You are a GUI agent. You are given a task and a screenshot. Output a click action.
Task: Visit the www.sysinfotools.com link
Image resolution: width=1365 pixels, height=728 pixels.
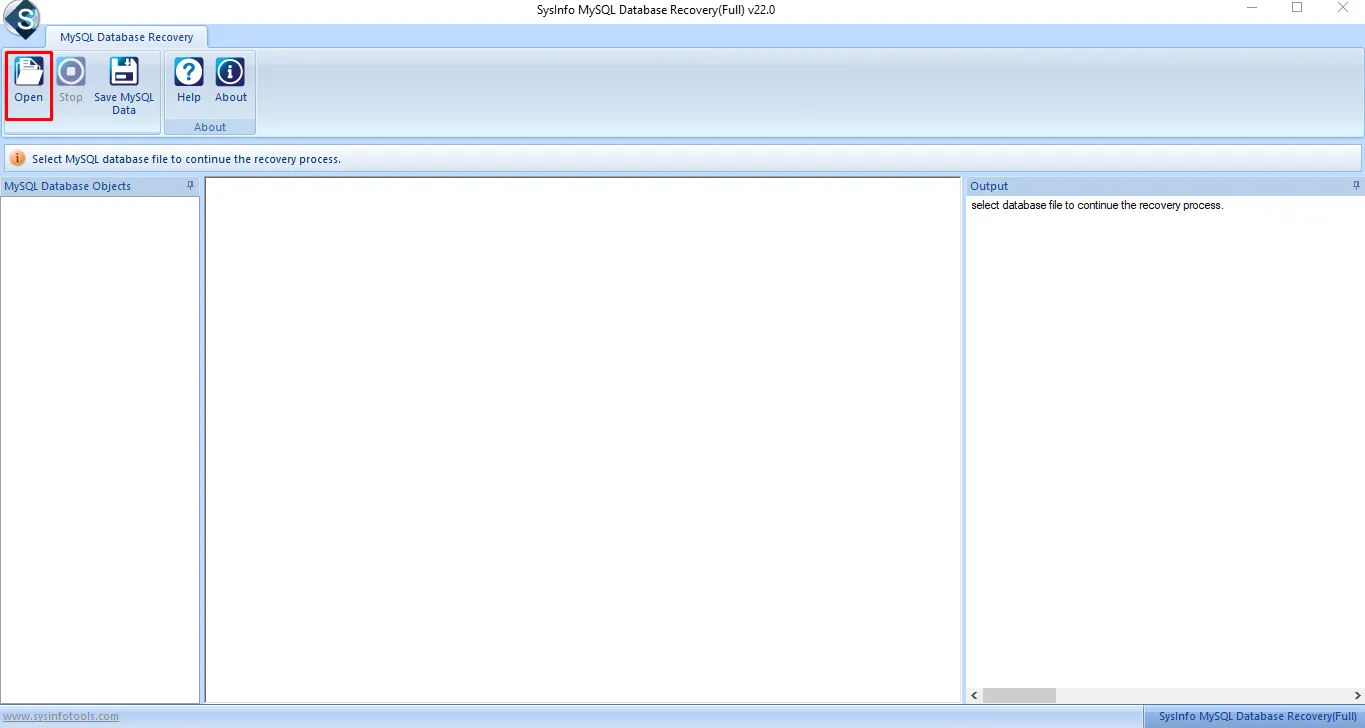[x=61, y=716]
